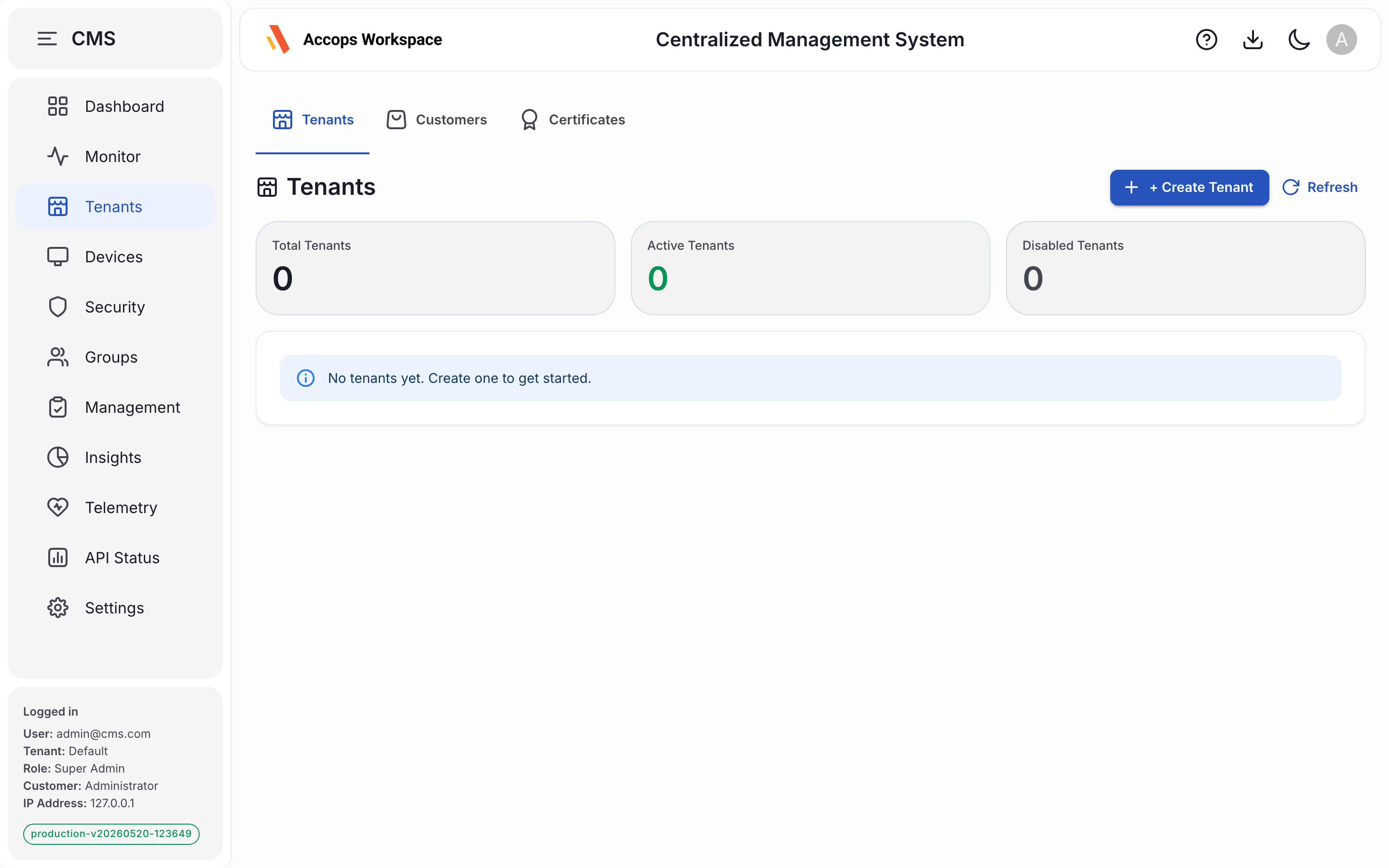Click 'Tenant: Default' text
The image size is (1389, 868).
[x=65, y=751]
